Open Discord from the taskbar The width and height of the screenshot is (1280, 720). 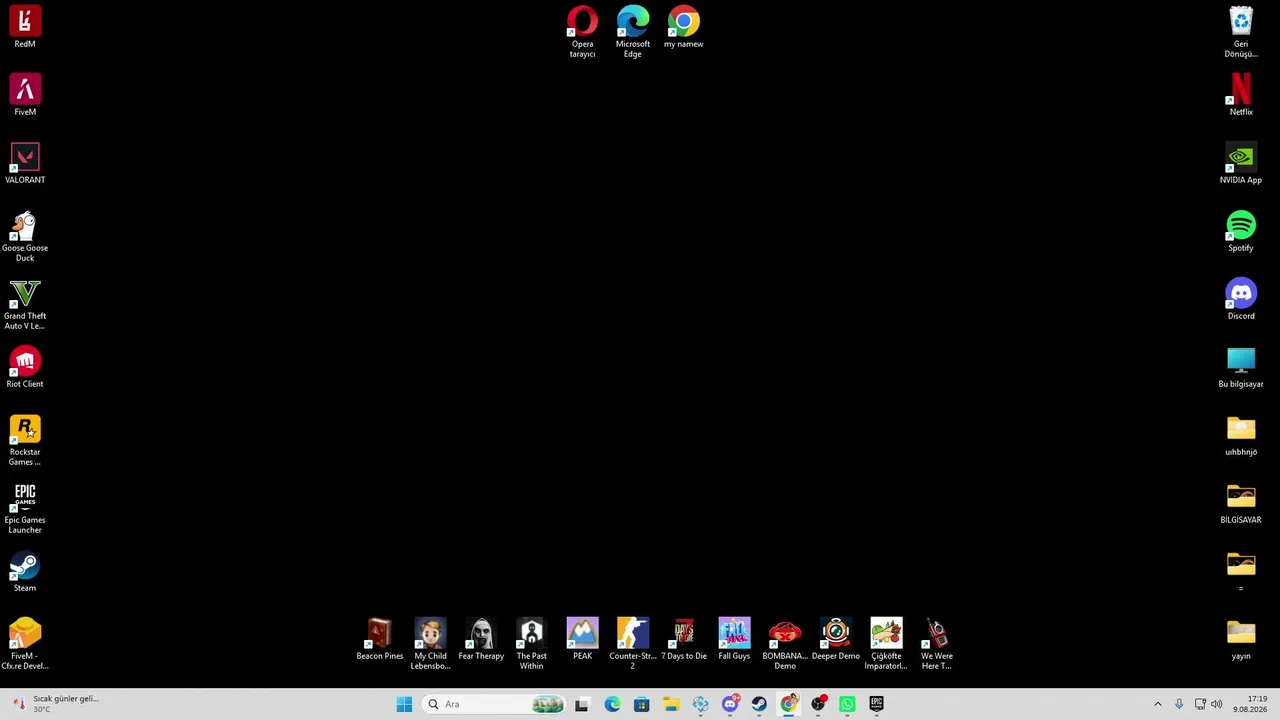pyautogui.click(x=730, y=704)
